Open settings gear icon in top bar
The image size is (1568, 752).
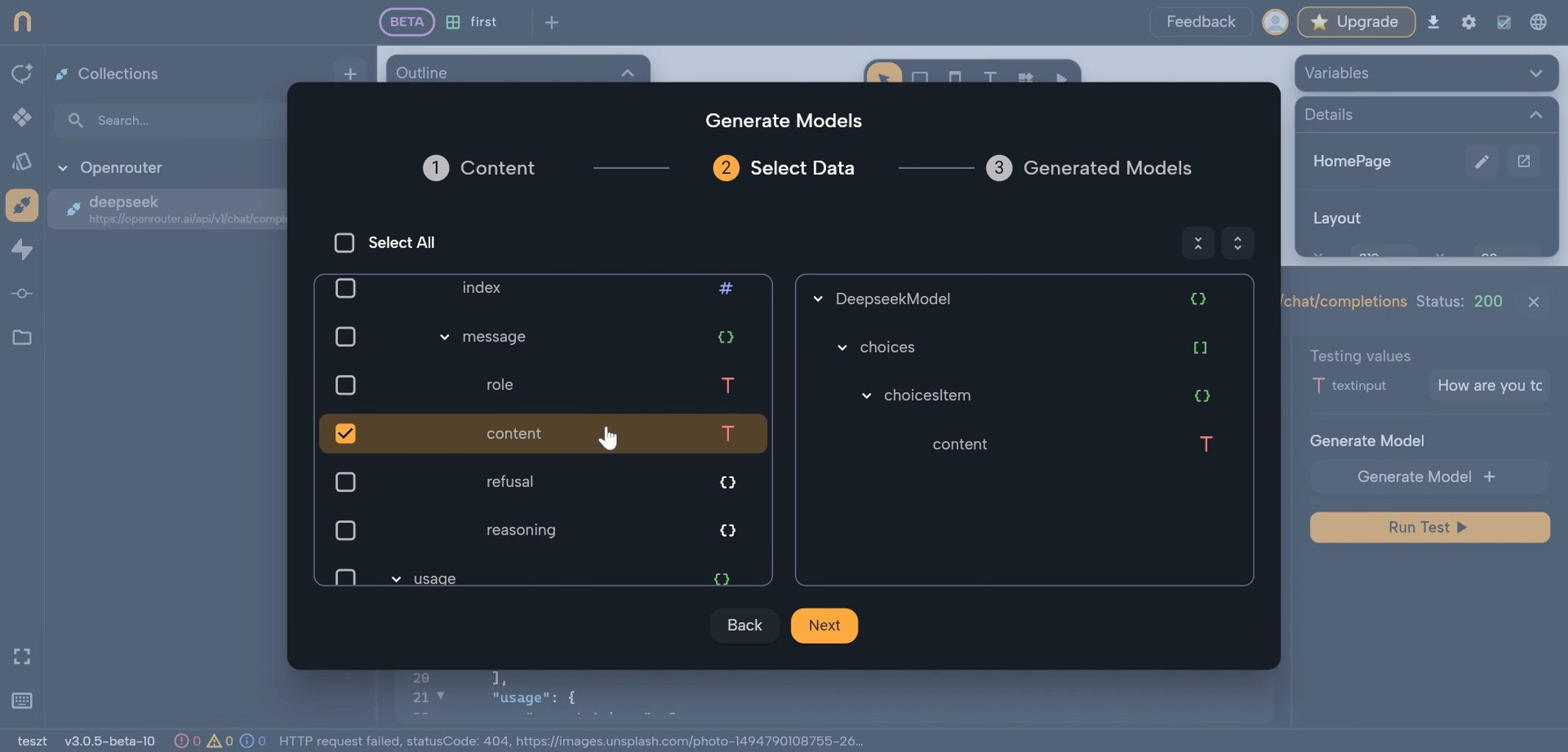point(1468,22)
